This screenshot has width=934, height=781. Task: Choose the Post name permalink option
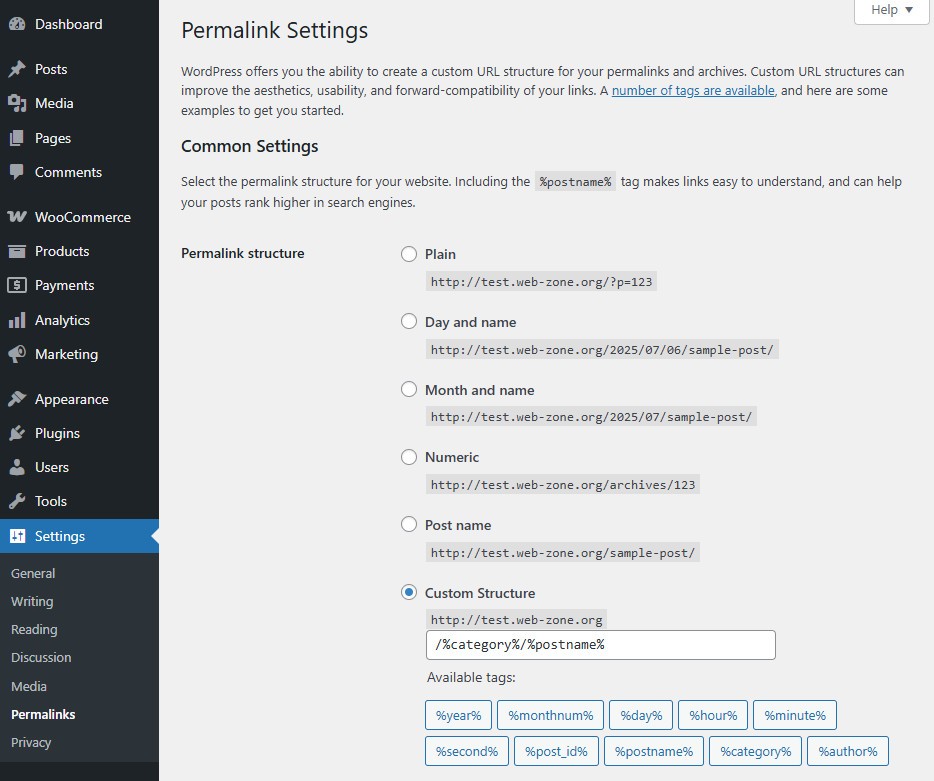click(409, 524)
